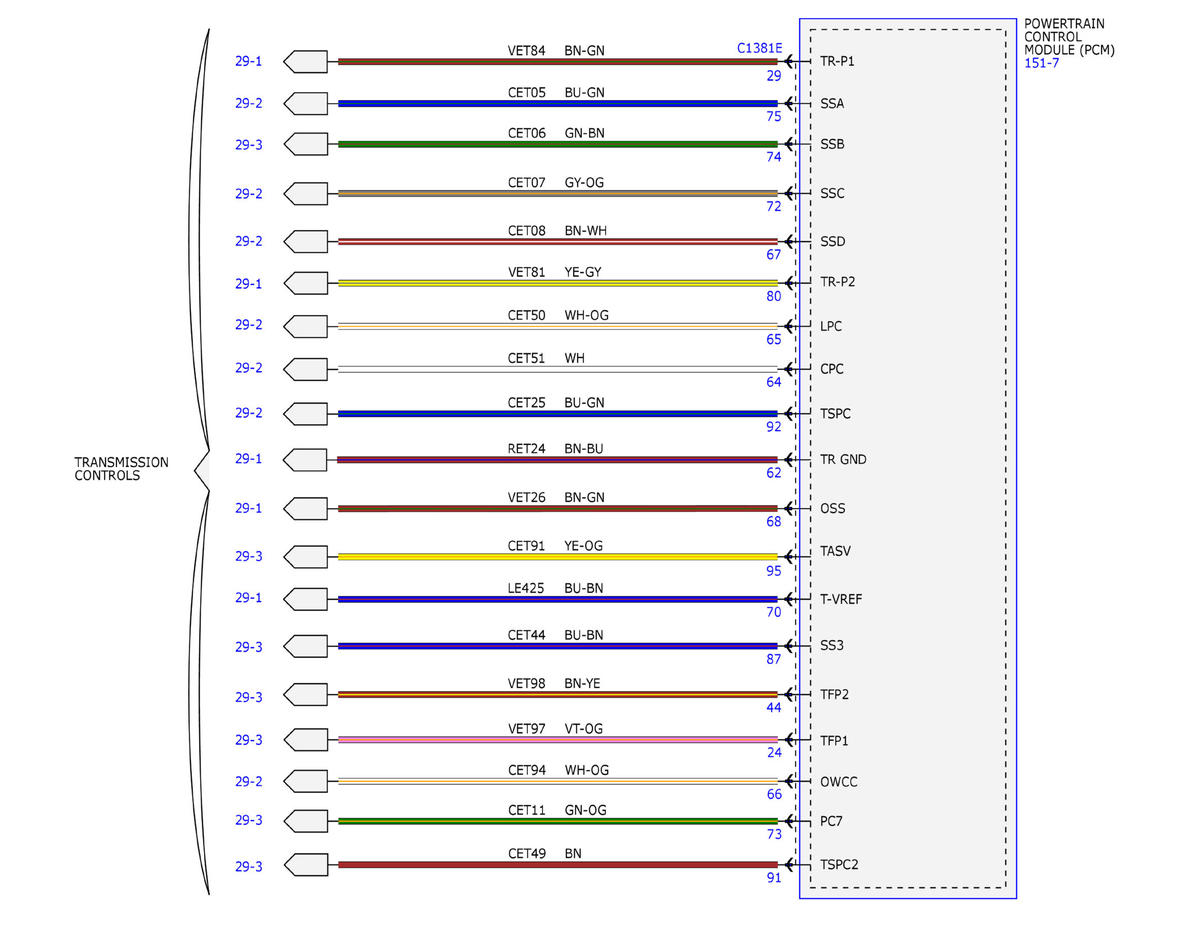Image resolution: width=1200 pixels, height=927 pixels.
Task: Follow the 29-1 link beside wire LE425
Action: click(x=249, y=598)
